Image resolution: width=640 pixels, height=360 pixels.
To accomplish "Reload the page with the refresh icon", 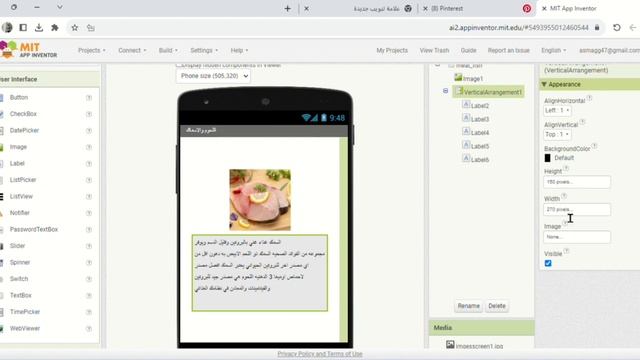I will (x=617, y=28).
